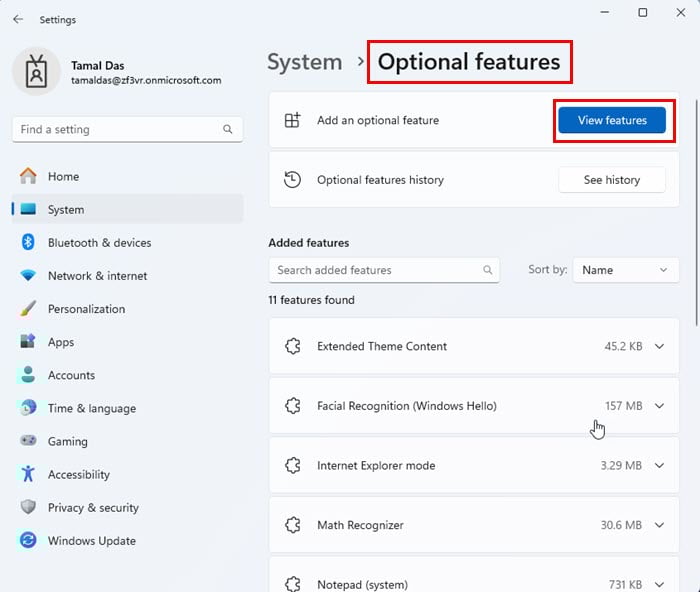The image size is (700, 592).
Task: Click the View features button
Action: (x=612, y=121)
